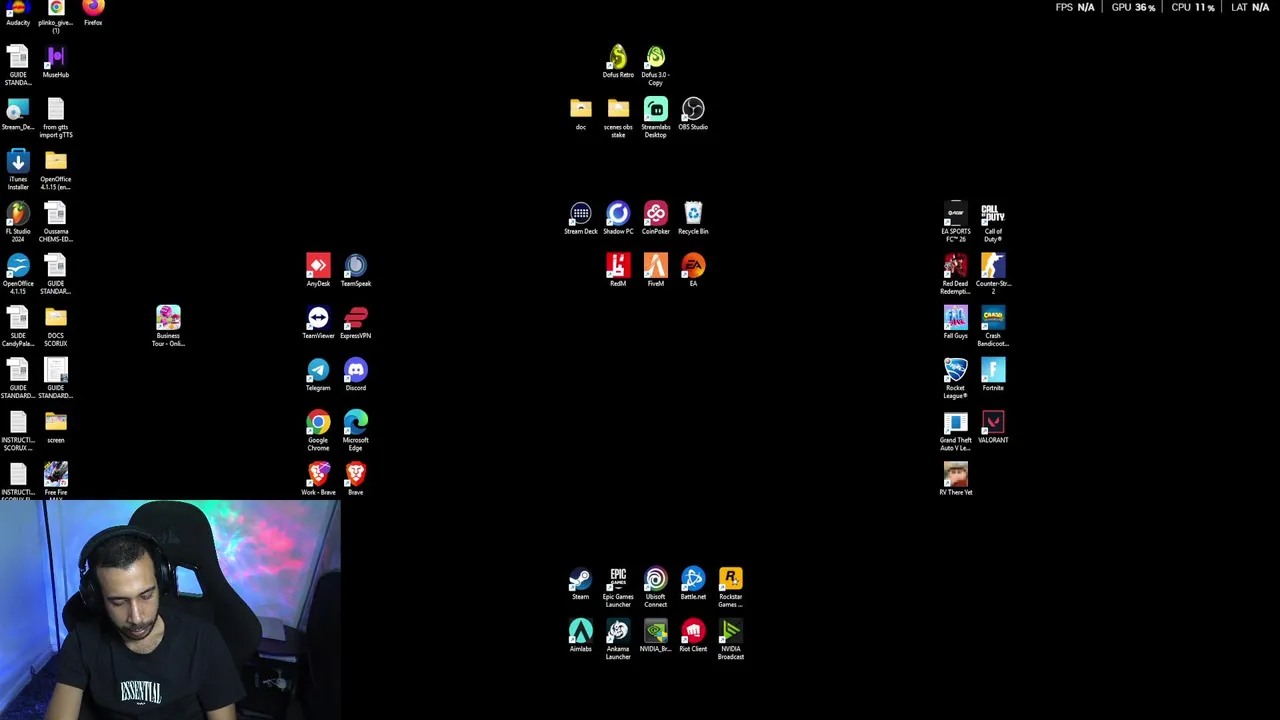Image resolution: width=1280 pixels, height=720 pixels.
Task: Launch NVIDIA Broadcast
Action: tap(730, 639)
